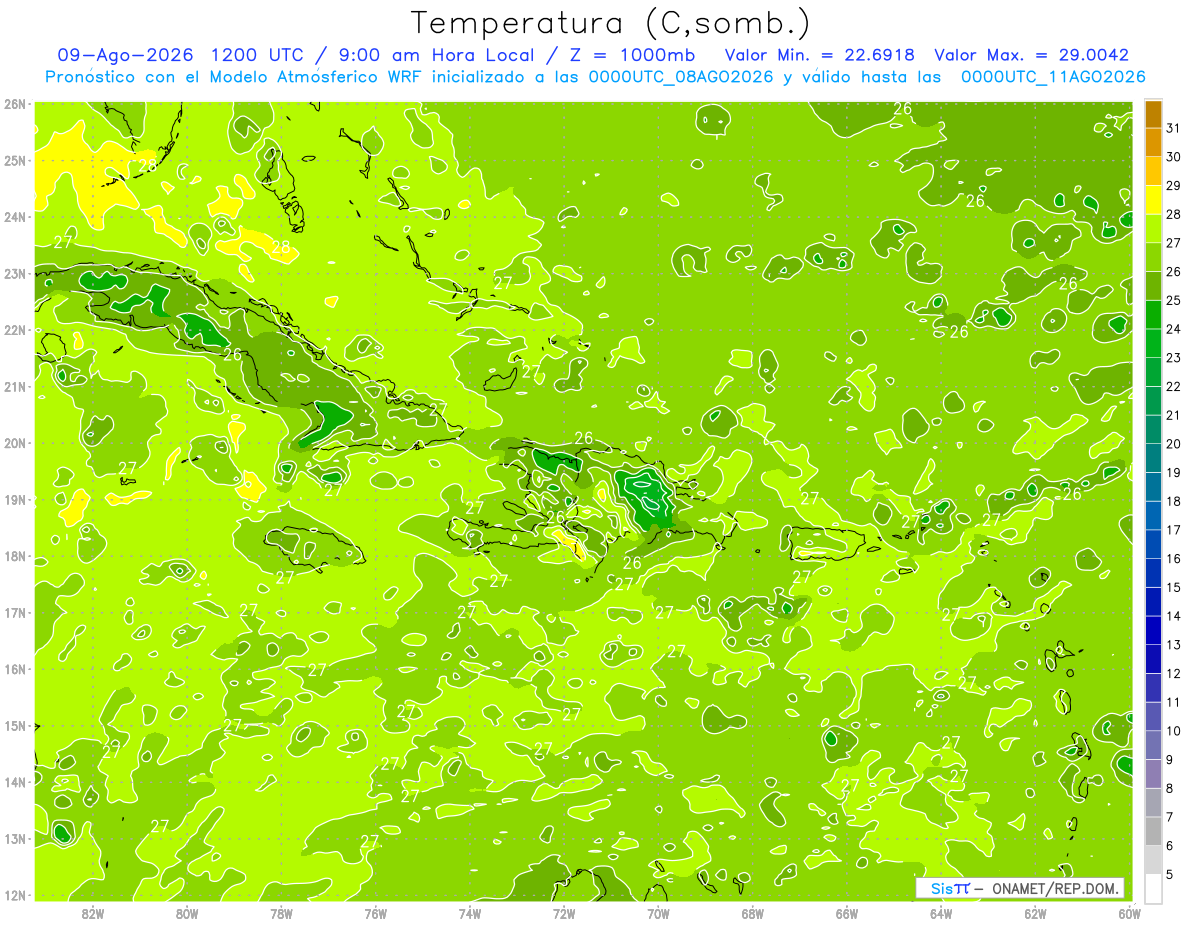The height and width of the screenshot is (927, 1200).
Task: Click the 14N latitude axis label
Action: (14, 782)
